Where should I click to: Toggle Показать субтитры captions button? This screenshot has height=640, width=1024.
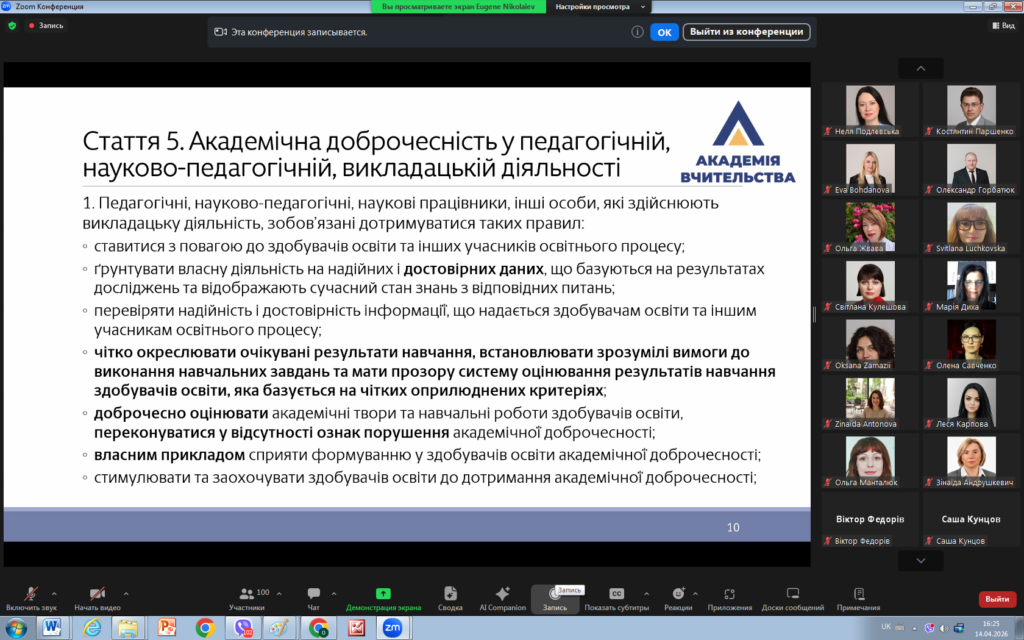coord(616,594)
